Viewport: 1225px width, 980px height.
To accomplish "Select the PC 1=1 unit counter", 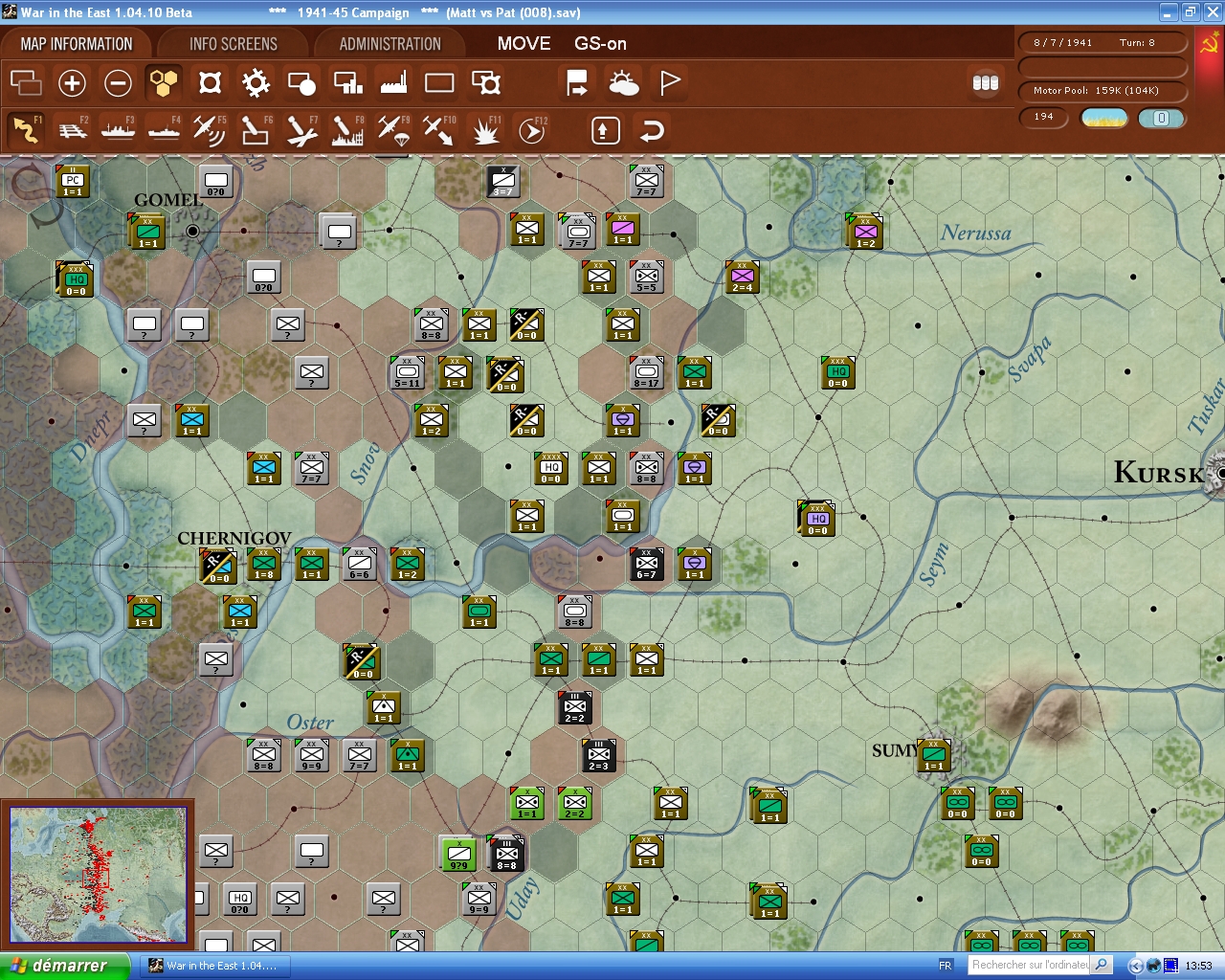I will pos(74,181).
